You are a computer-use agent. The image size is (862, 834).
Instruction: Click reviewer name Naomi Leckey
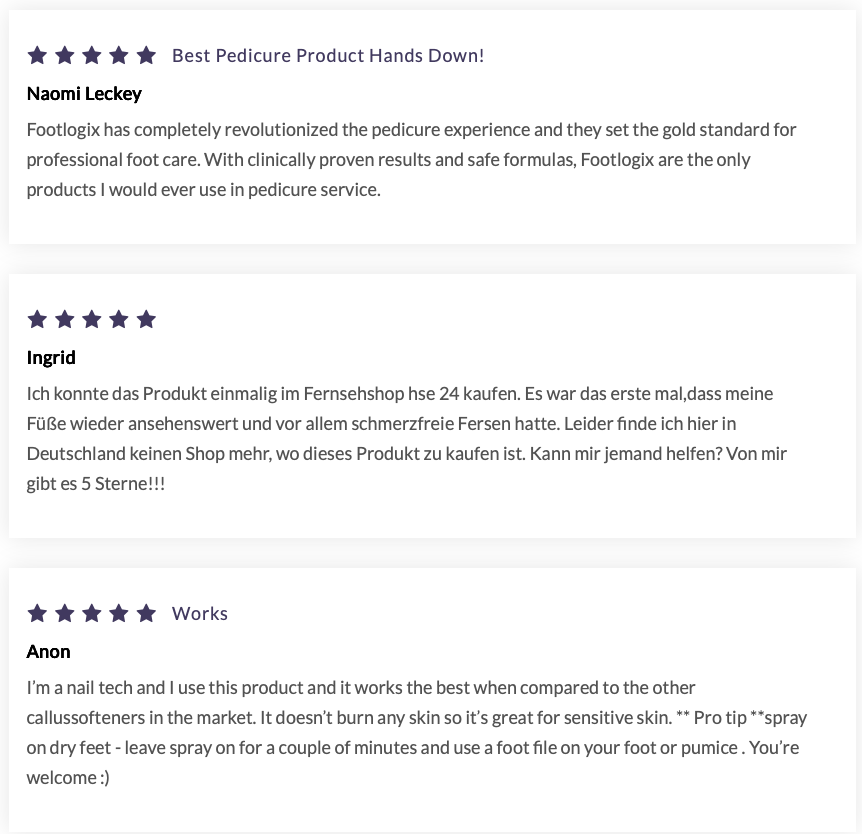coord(84,94)
